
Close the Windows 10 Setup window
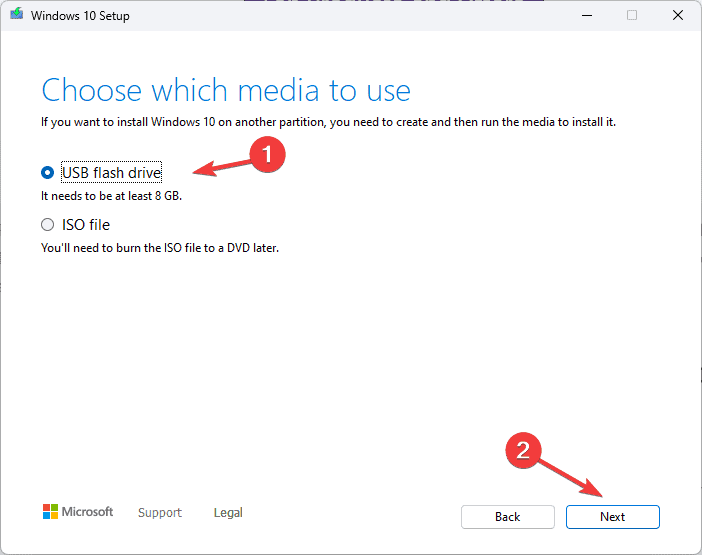[x=677, y=16]
